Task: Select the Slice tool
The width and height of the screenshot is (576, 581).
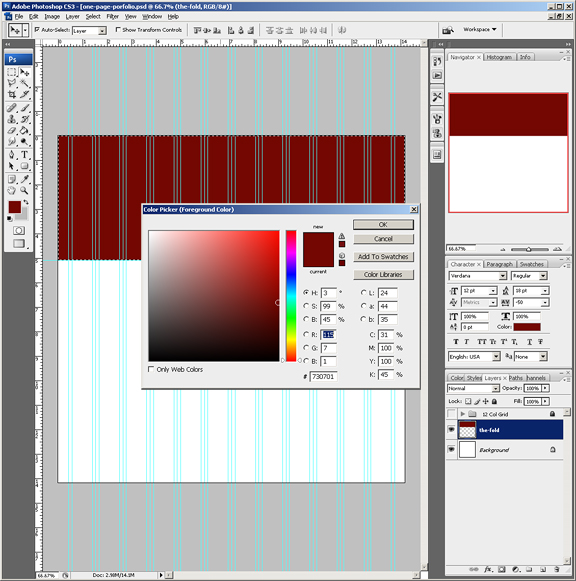Action: coord(24,94)
